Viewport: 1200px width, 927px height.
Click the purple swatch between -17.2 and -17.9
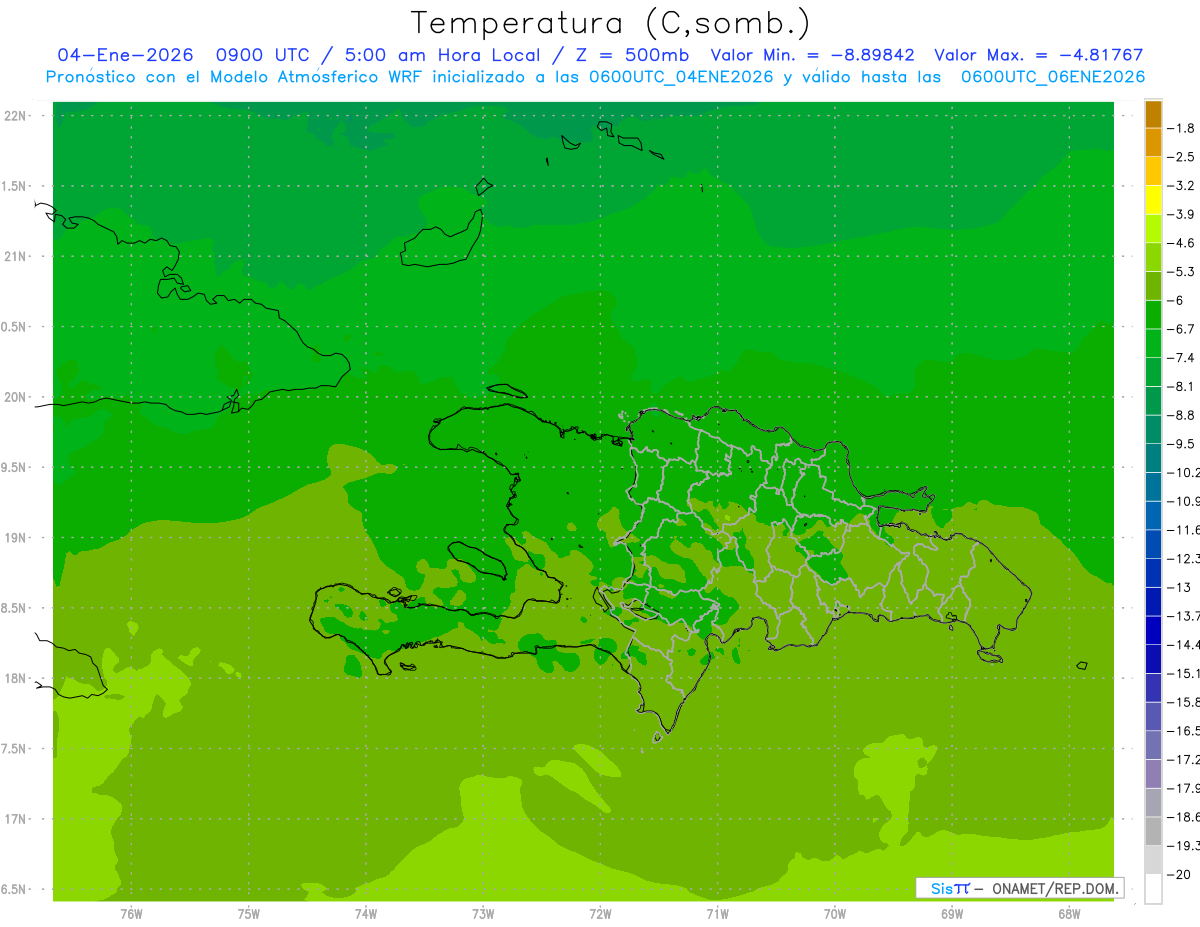tap(1153, 774)
